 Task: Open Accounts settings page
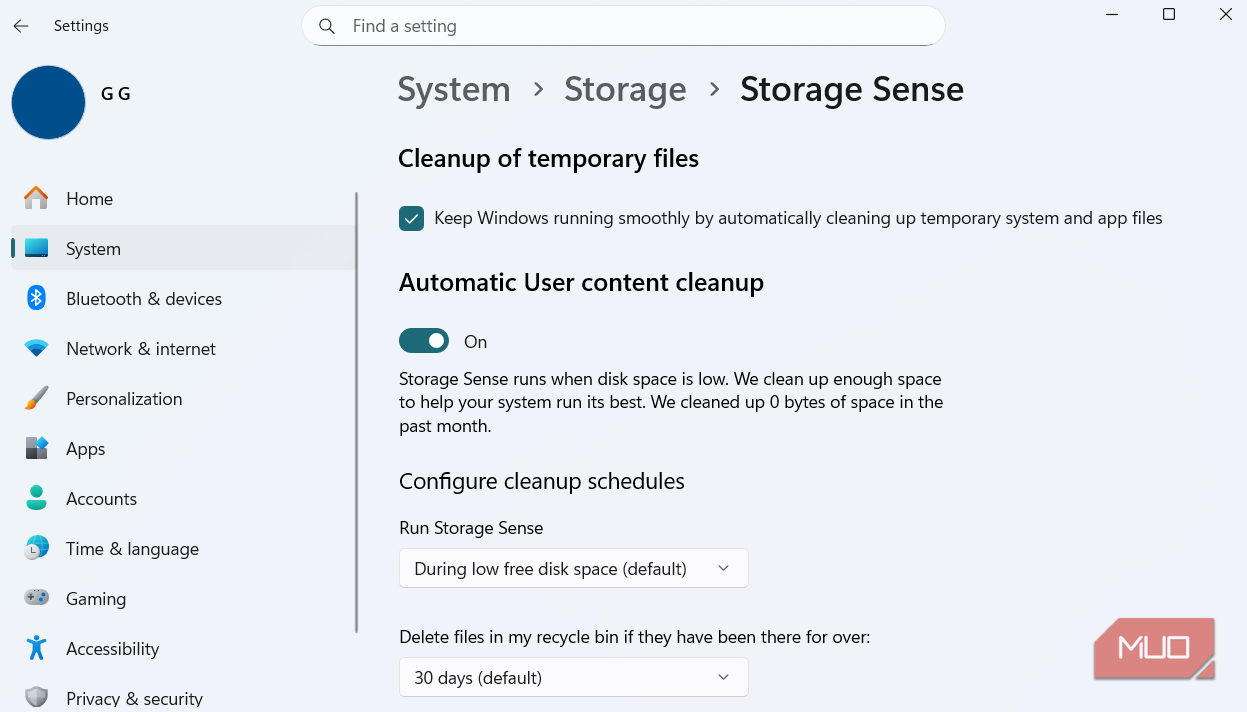pyautogui.click(x=183, y=498)
